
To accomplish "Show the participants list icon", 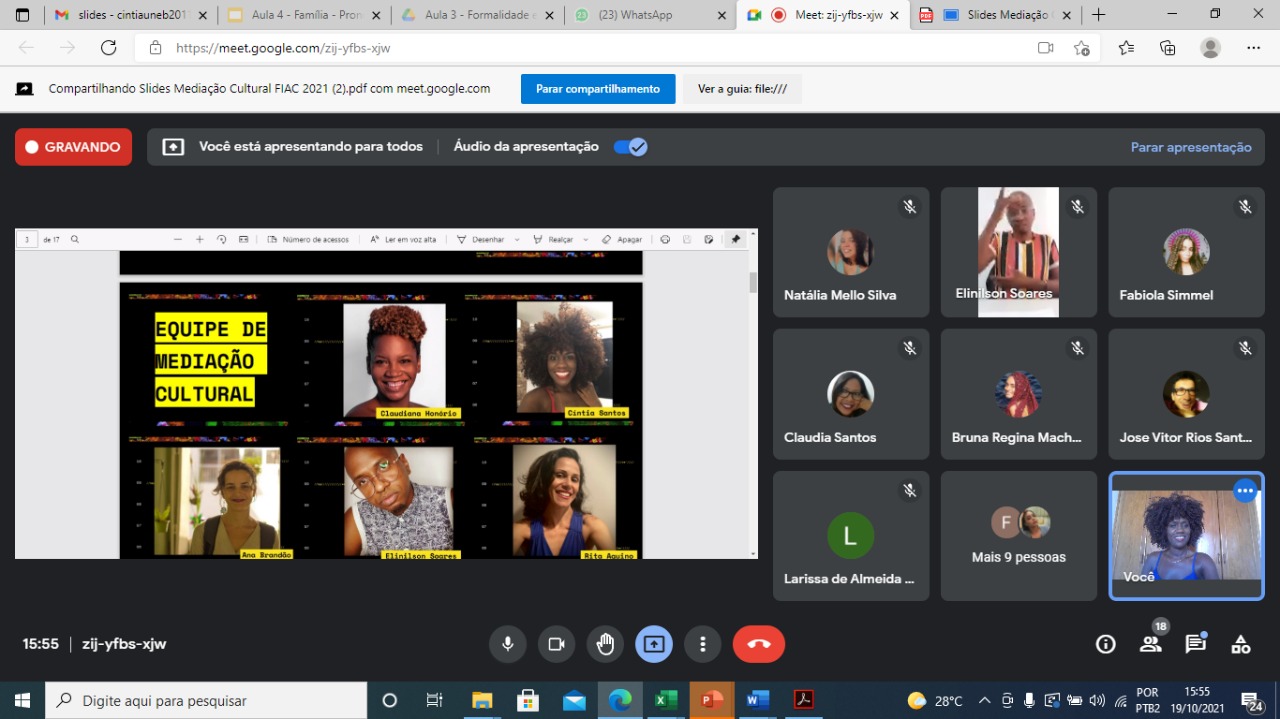I will click(1150, 644).
